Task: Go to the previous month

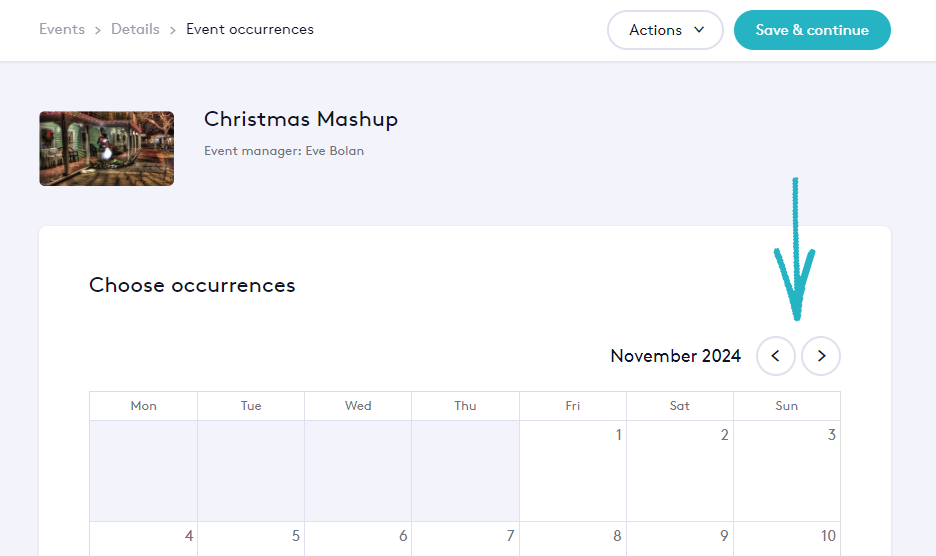Action: tap(776, 356)
